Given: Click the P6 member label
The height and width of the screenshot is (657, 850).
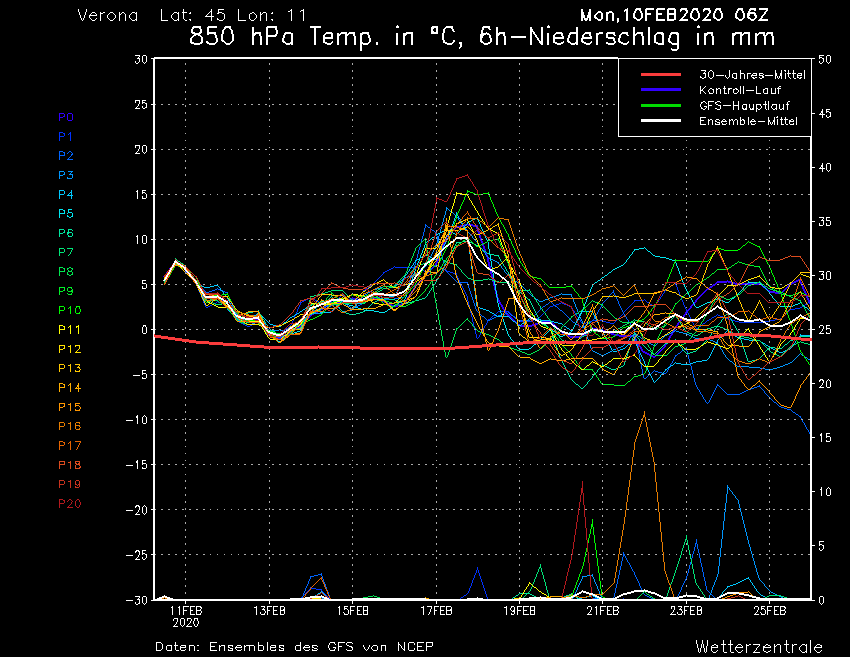Looking at the screenshot, I should 66,233.
